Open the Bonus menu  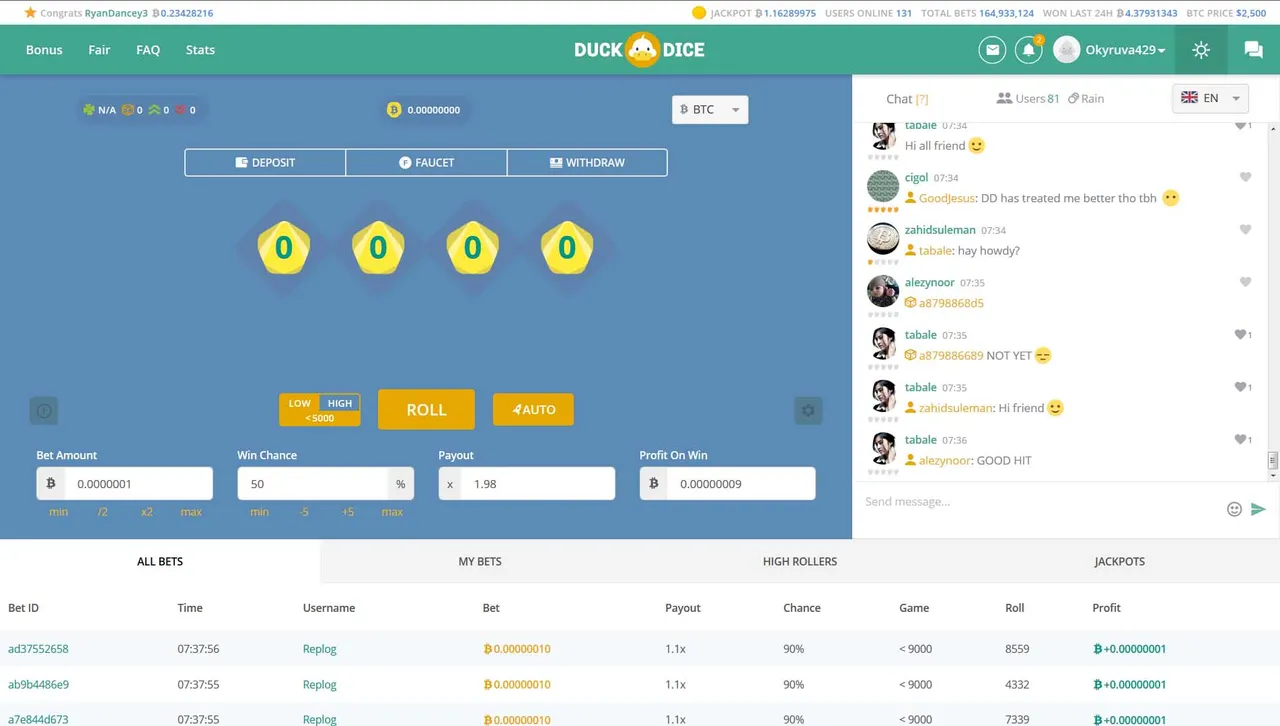click(x=44, y=50)
